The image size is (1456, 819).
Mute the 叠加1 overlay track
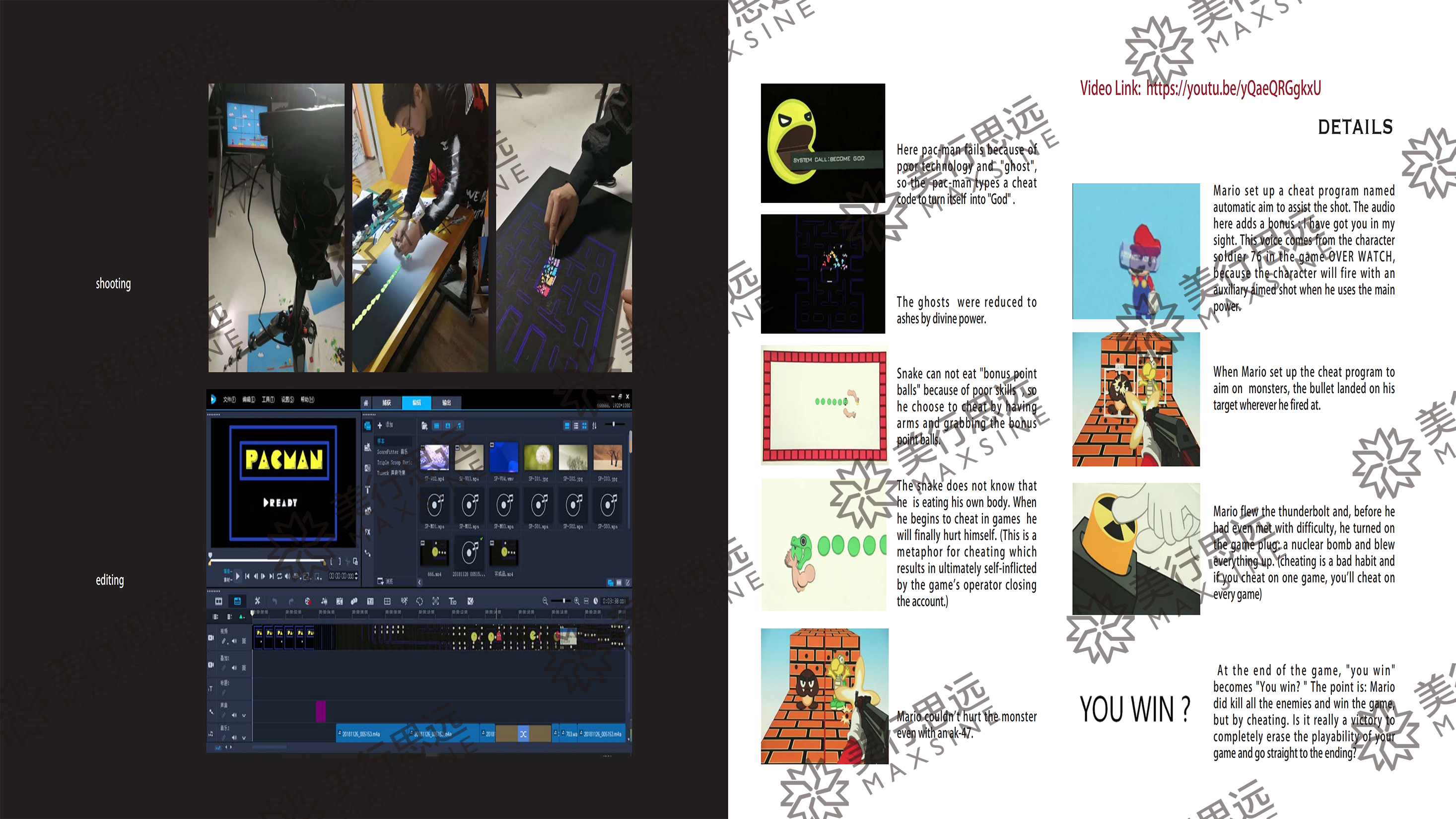(235, 668)
